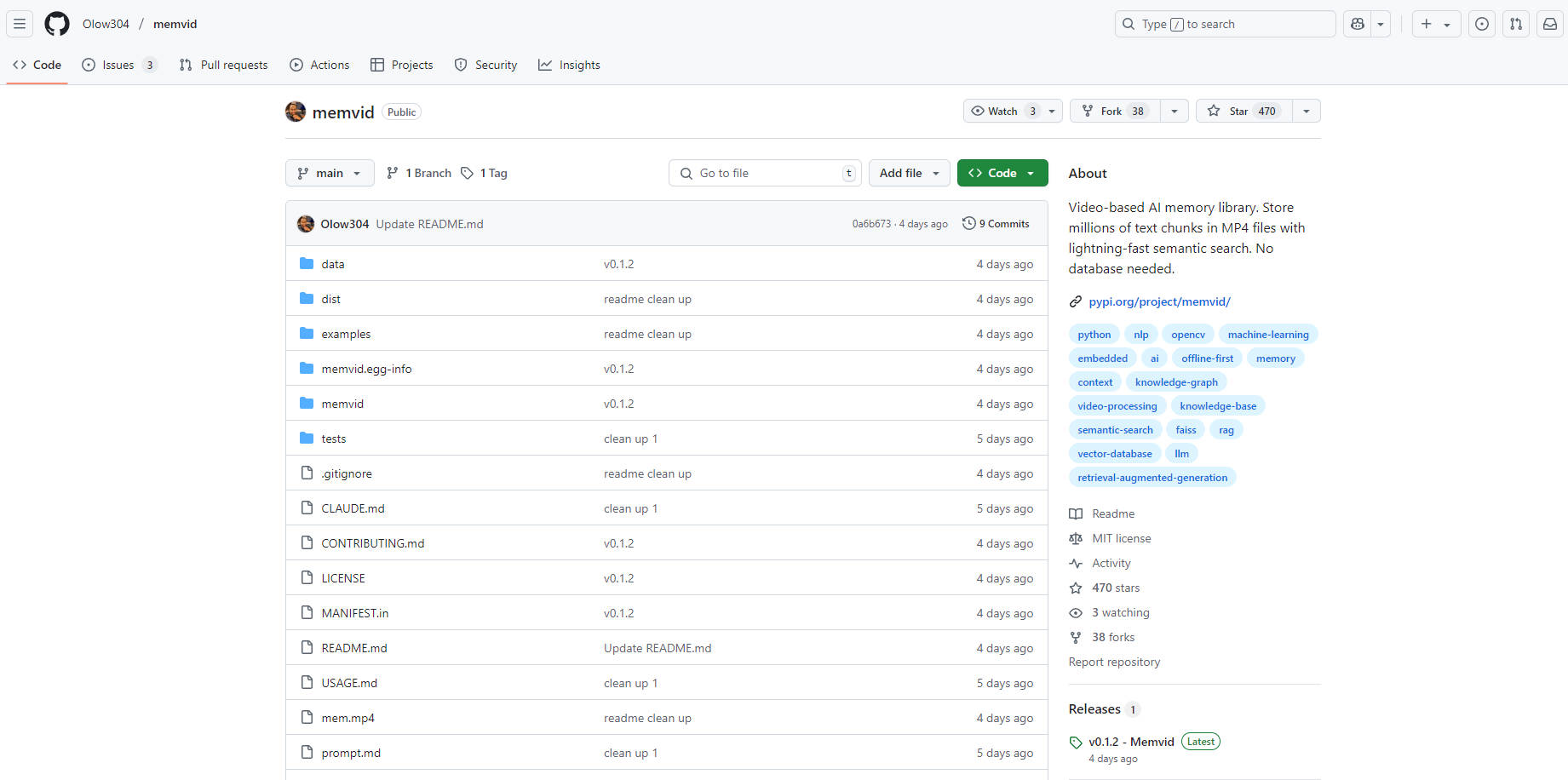Viewport: 1568px width, 780px height.
Task: Open the pypi.org/project/memvid link
Action: click(1159, 301)
